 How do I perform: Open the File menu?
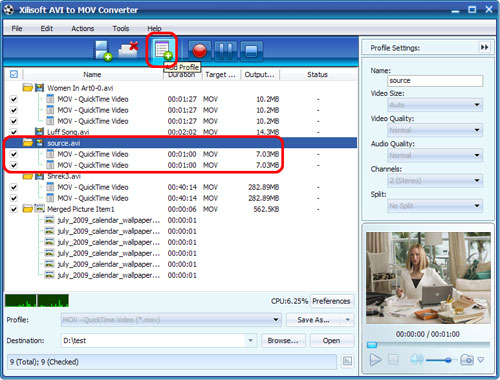click(17, 28)
